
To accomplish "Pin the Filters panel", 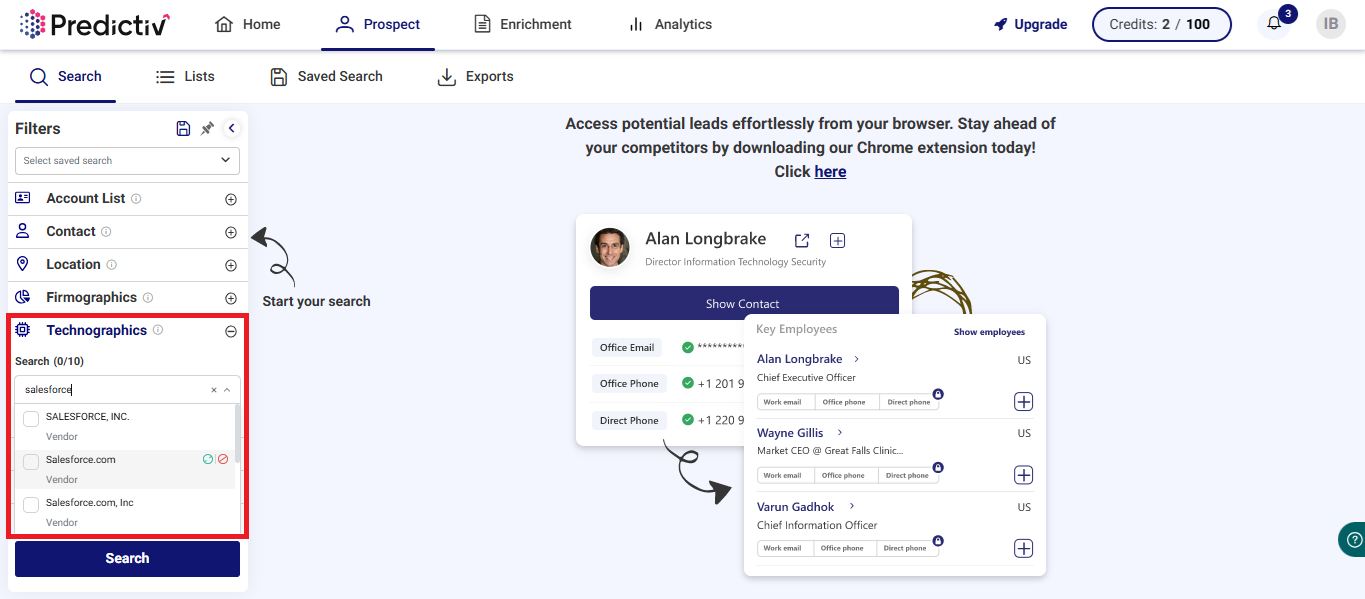I will [207, 128].
